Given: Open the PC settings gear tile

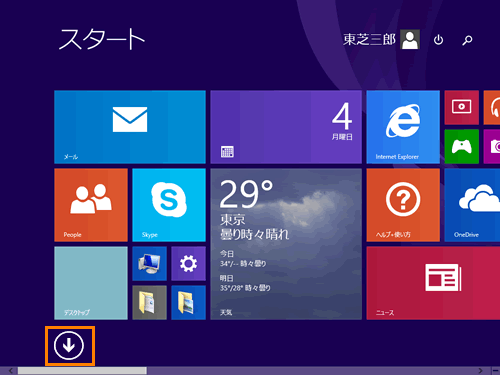Looking at the screenshot, I should point(188,264).
